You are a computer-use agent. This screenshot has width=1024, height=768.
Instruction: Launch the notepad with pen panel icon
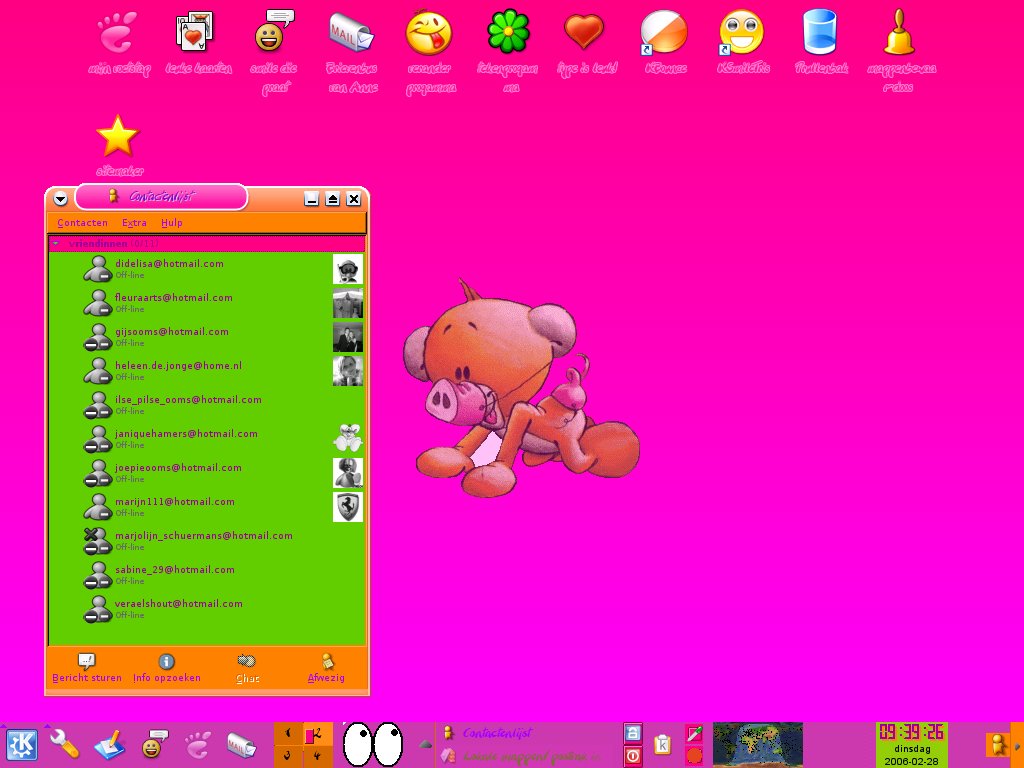109,745
